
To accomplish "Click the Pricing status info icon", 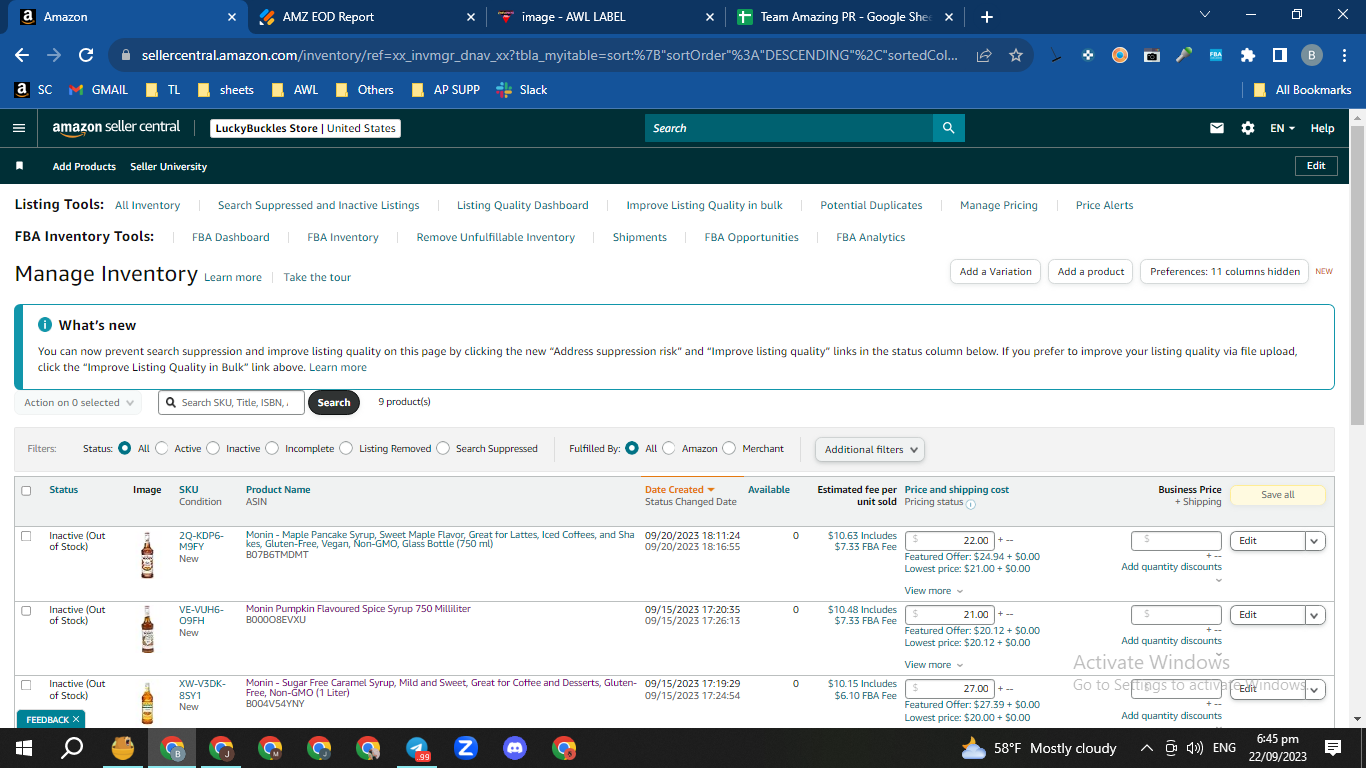I will [971, 505].
